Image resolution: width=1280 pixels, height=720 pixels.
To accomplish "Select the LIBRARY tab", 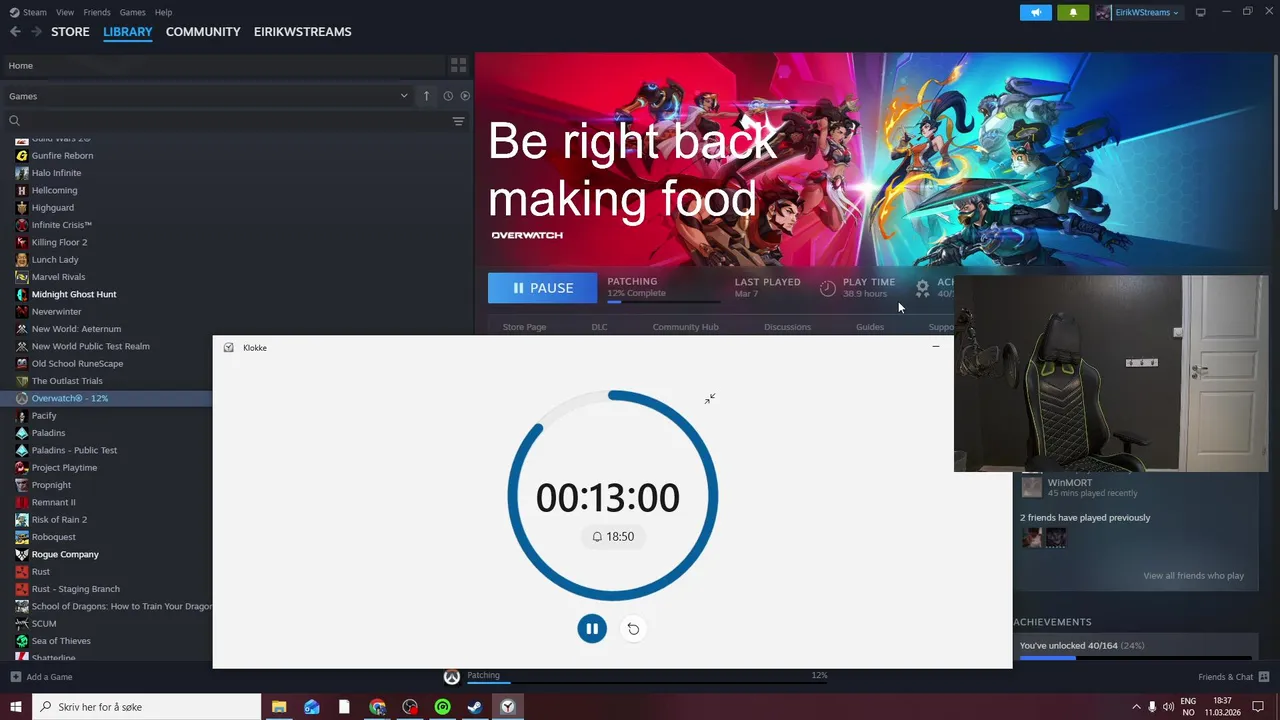I will pyautogui.click(x=128, y=32).
